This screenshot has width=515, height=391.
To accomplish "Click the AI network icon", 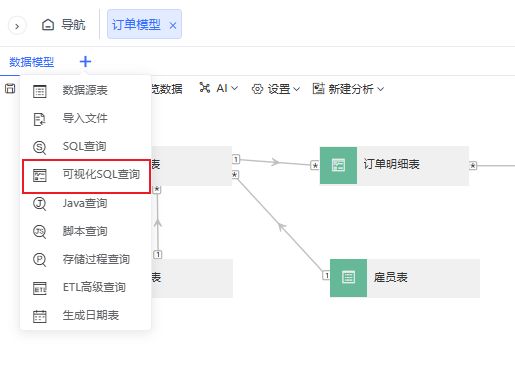I will point(204,88).
